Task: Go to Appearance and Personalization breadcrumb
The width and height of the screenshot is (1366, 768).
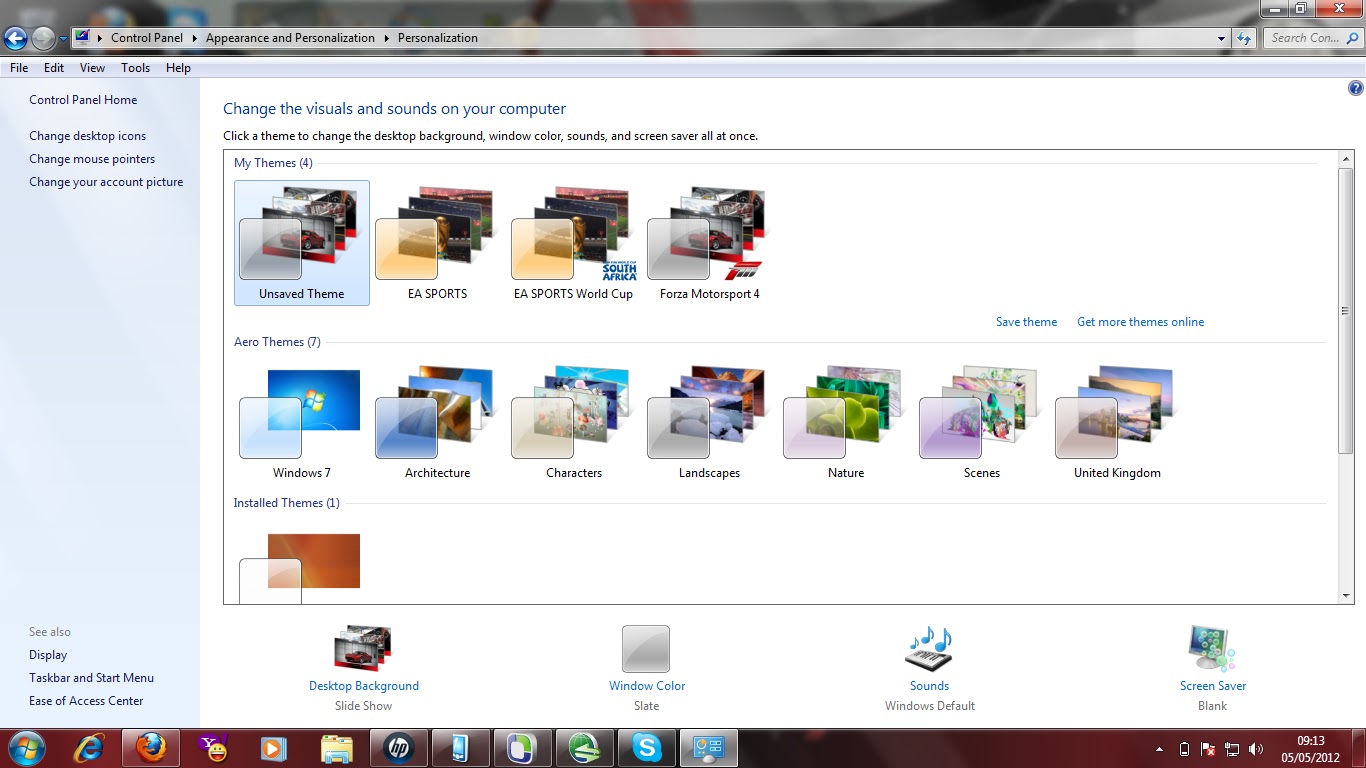Action: click(290, 38)
